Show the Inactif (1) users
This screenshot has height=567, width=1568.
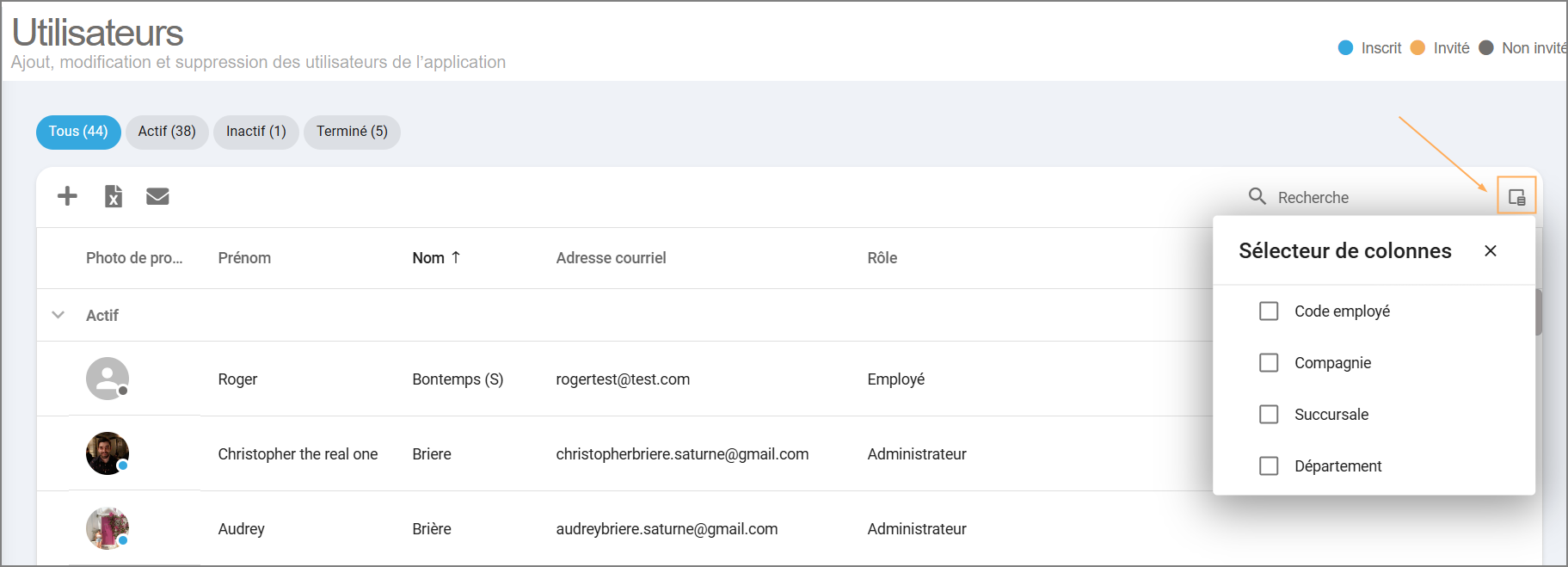(255, 132)
